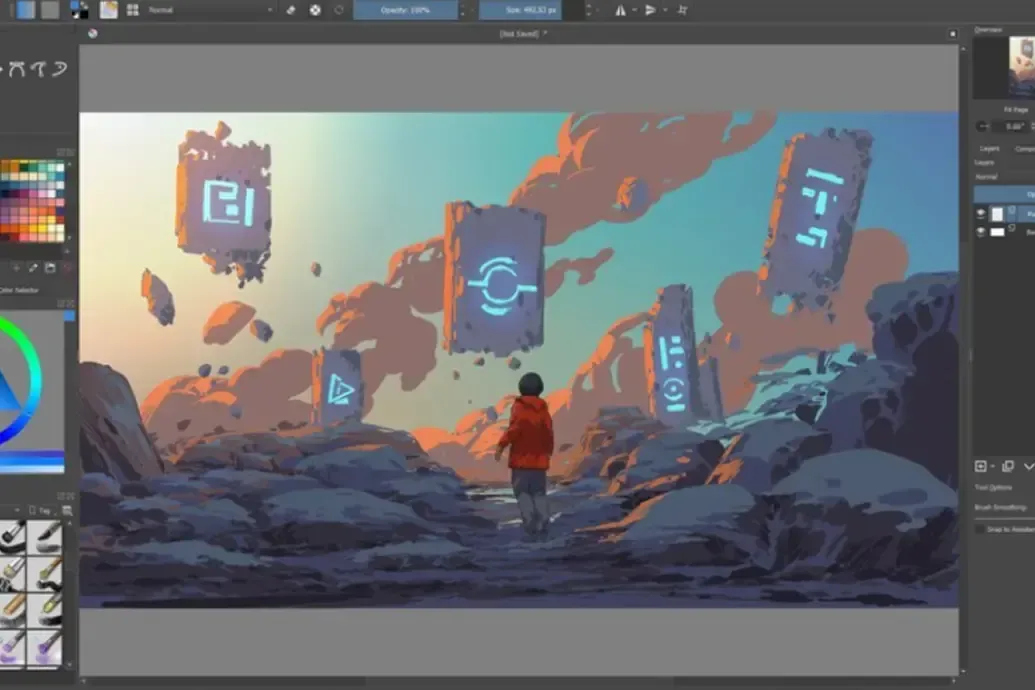Select the freehand path tool icon
Image resolution: width=1035 pixels, height=690 pixels.
[38, 69]
